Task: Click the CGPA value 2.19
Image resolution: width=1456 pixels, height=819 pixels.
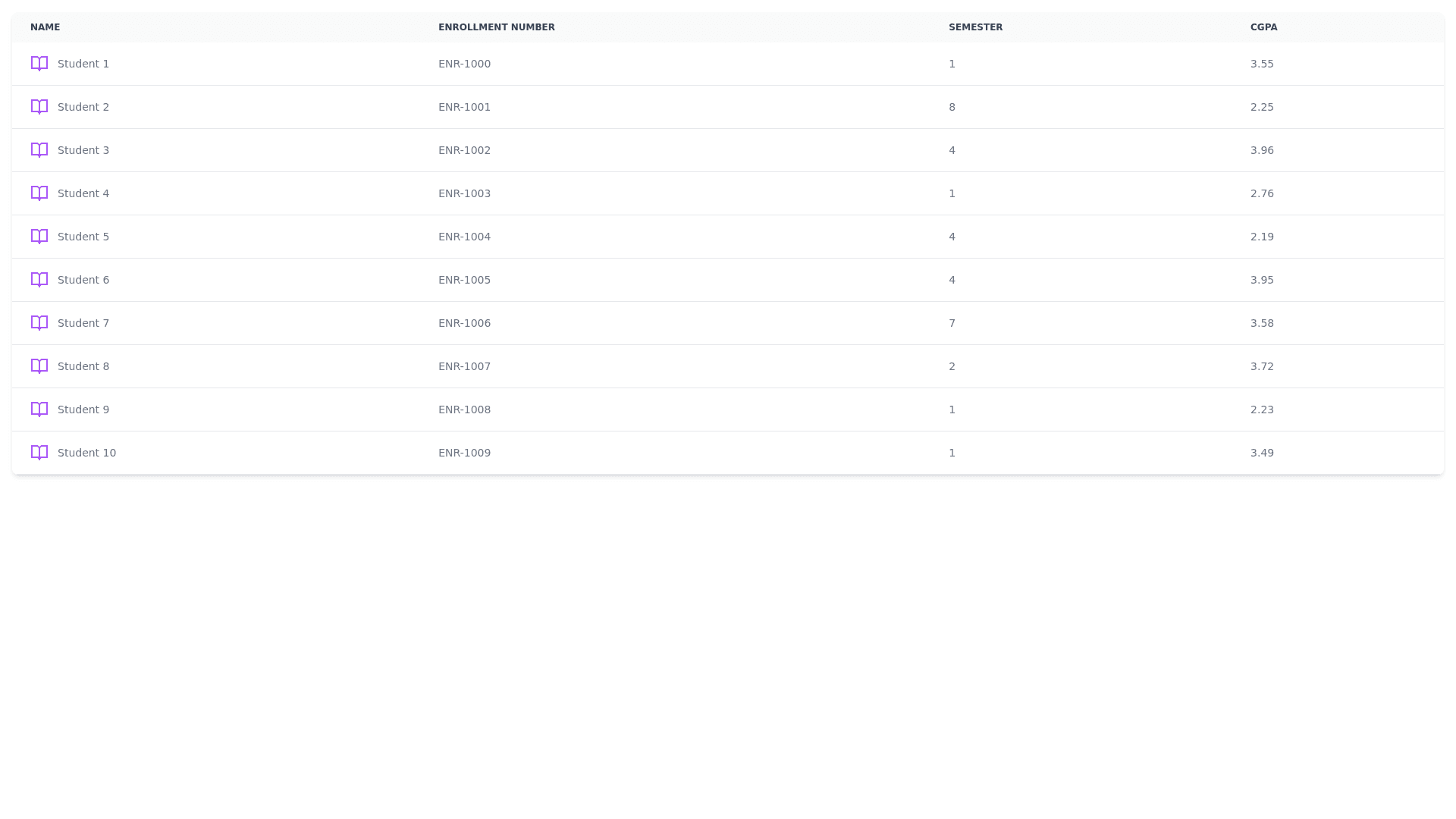Action: pyautogui.click(x=1262, y=237)
